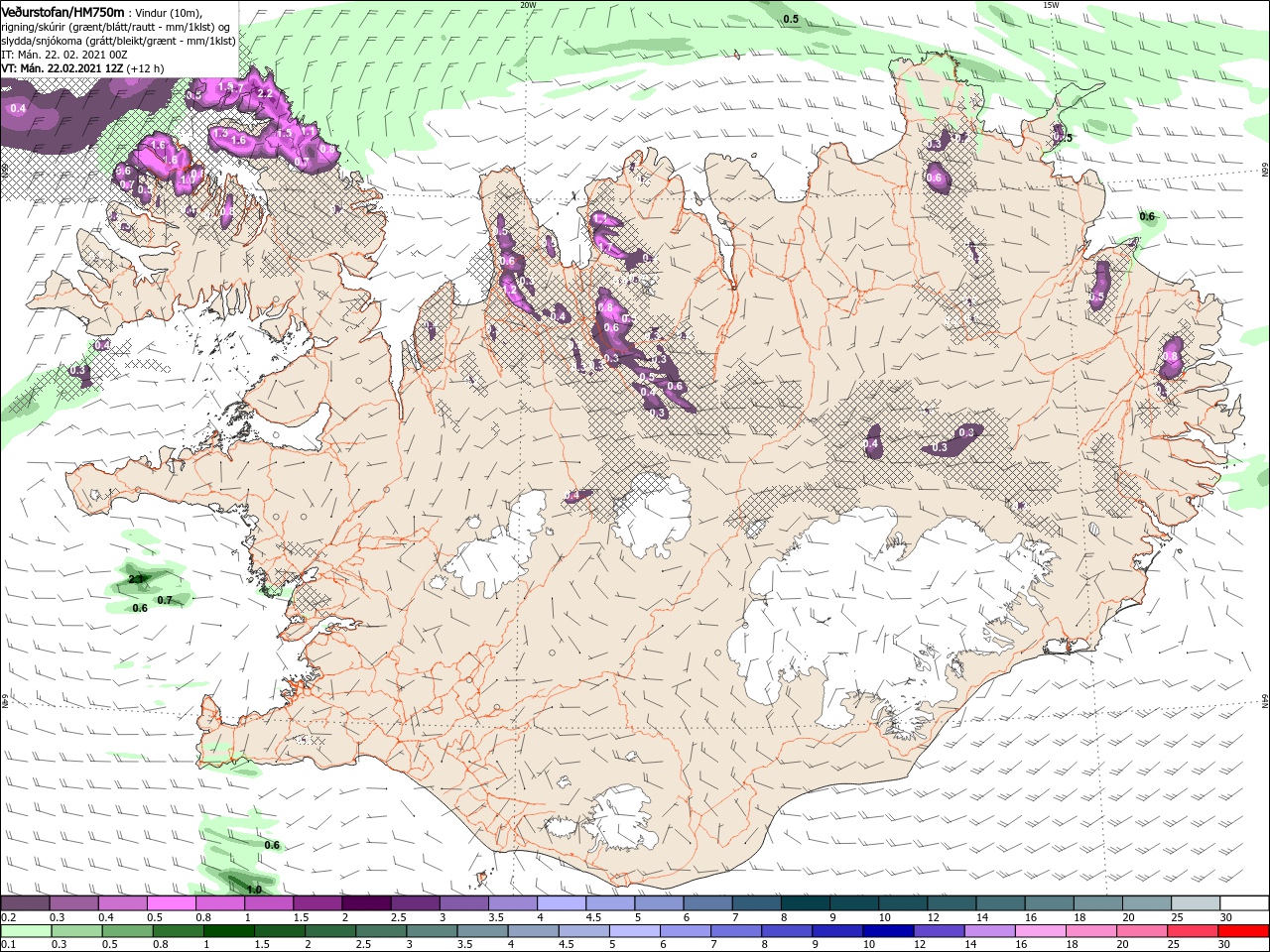Click the black 0.5 value near the top edge
This screenshot has width=1270, height=952.
tap(791, 19)
